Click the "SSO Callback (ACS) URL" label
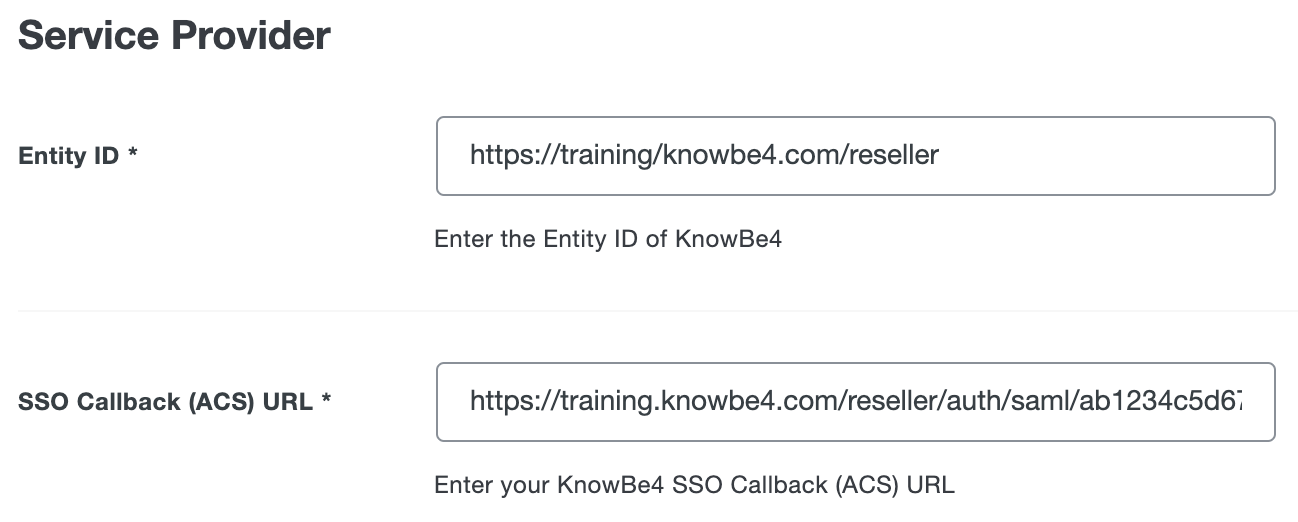This screenshot has height=522, width=1298. (x=164, y=403)
